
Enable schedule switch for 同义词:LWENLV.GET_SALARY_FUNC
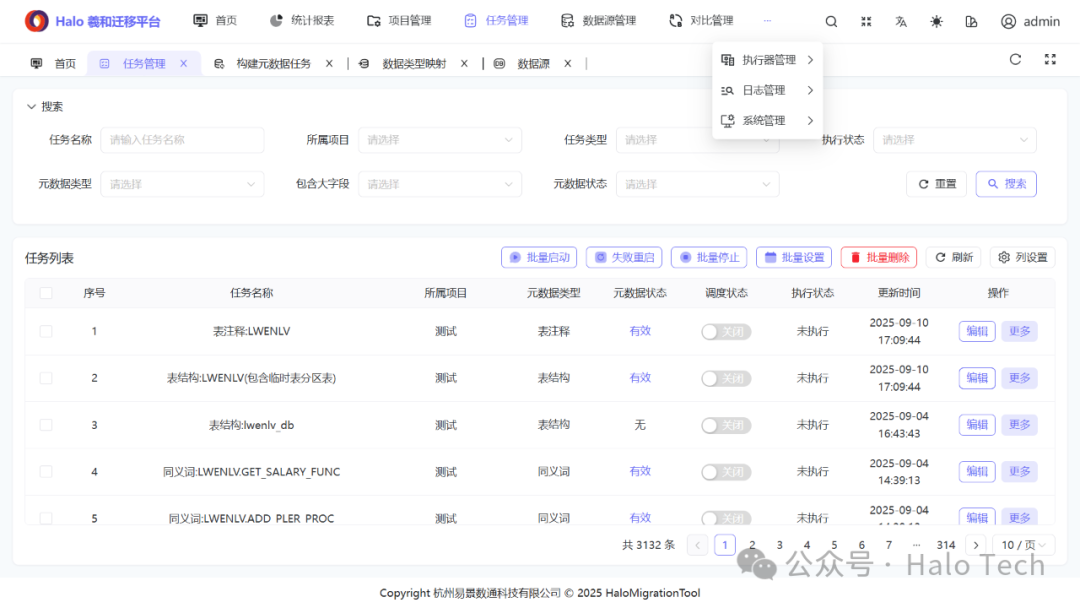[726, 472]
